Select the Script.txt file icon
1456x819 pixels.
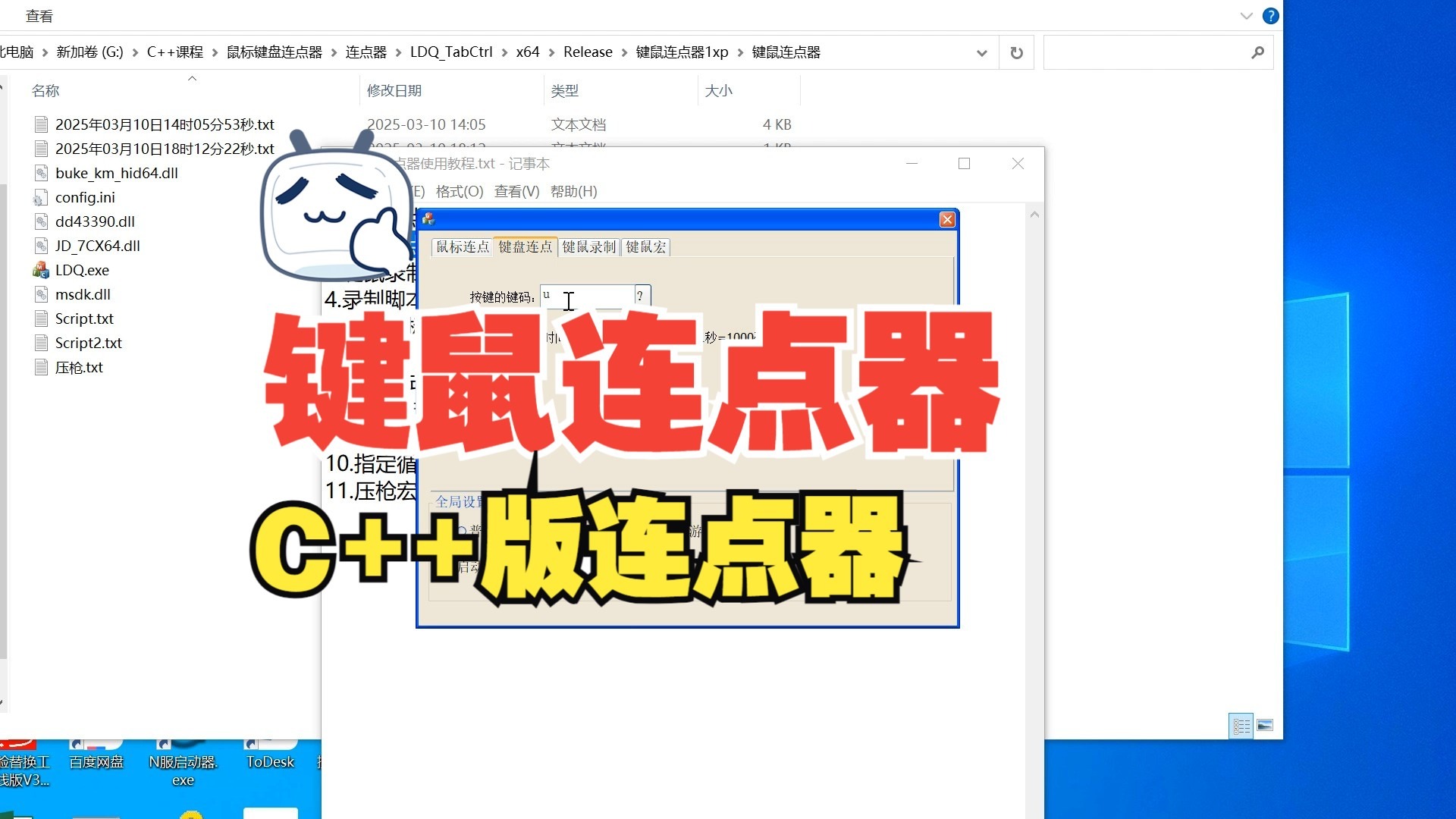click(x=42, y=318)
